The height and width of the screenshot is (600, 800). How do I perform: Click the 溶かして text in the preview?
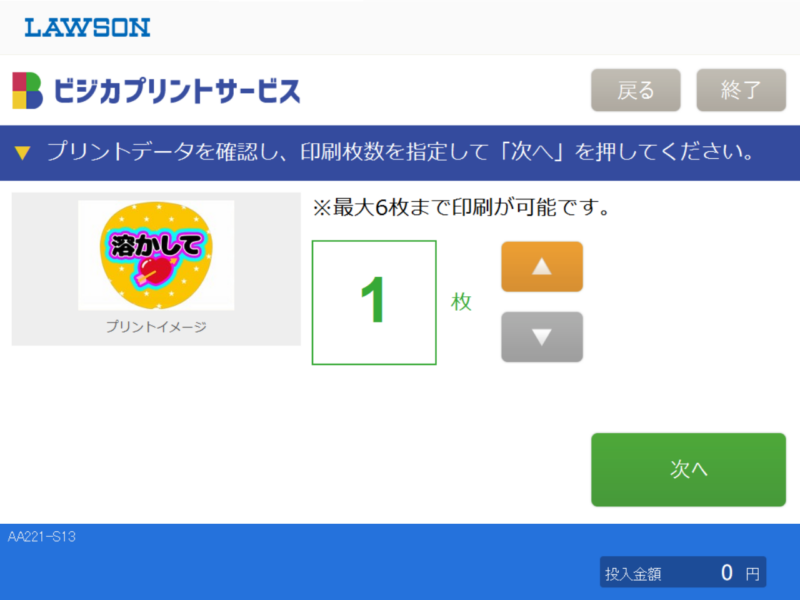click(157, 244)
